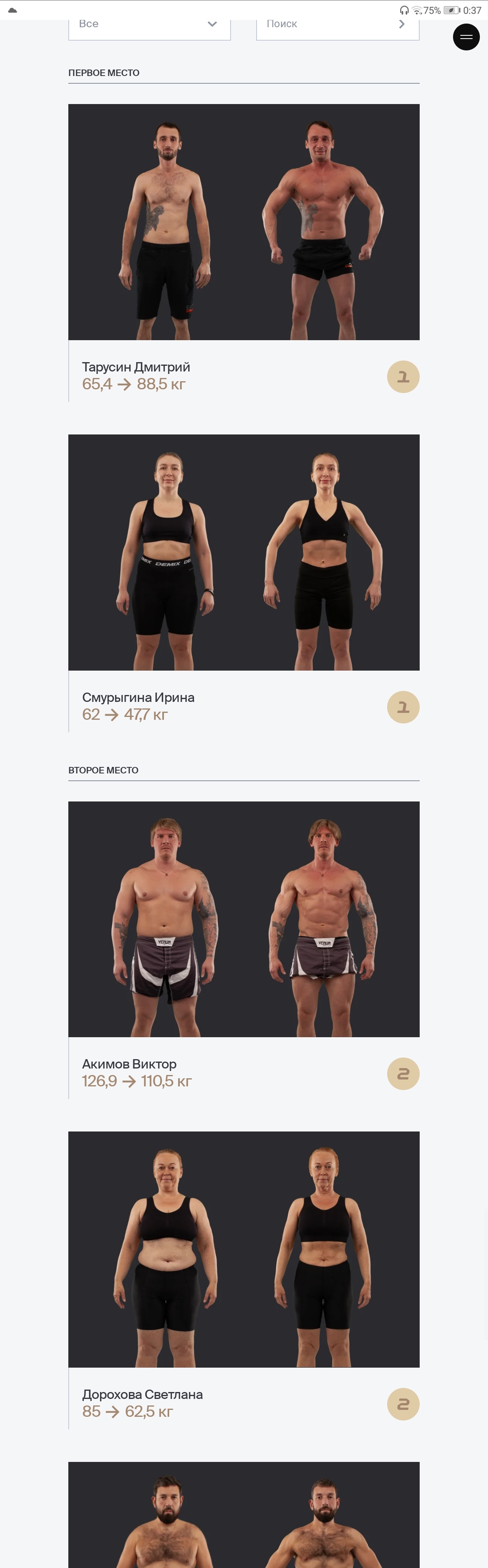Click the search arrow icon in Поиск
Screen dimensions: 488x1568
[401, 24]
